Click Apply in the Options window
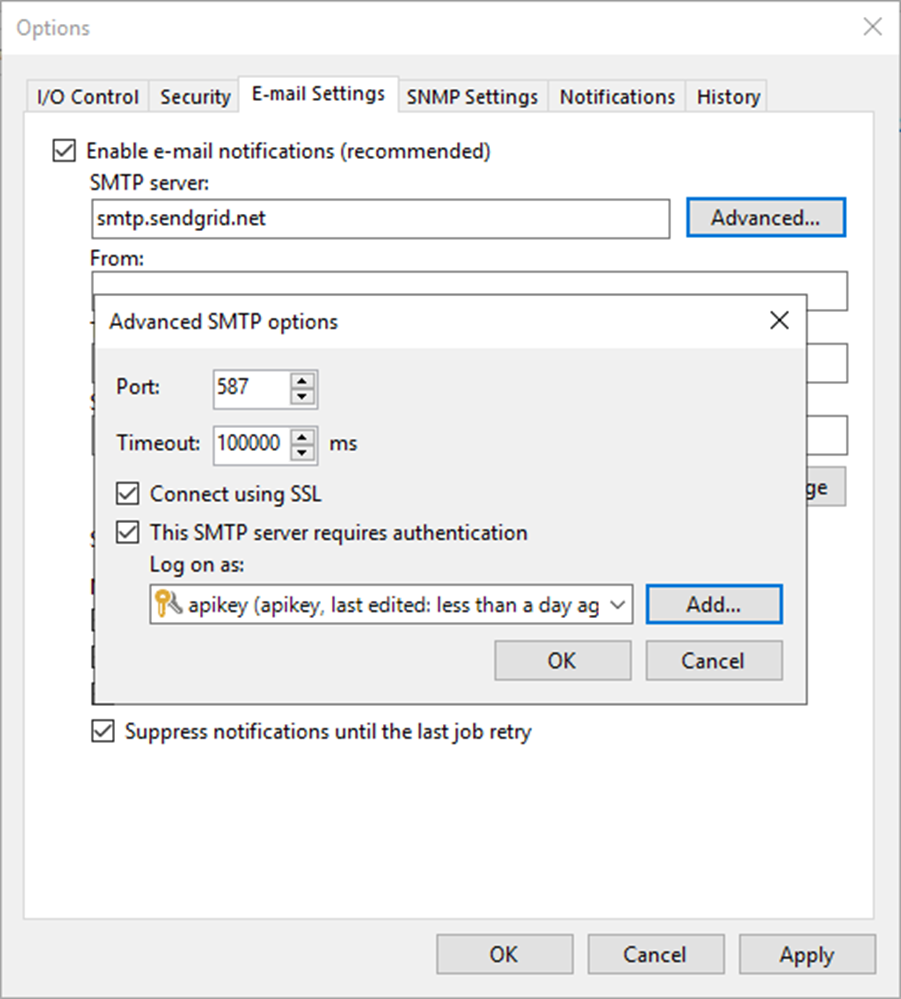Viewport: 901px width, 999px height. 807,954
